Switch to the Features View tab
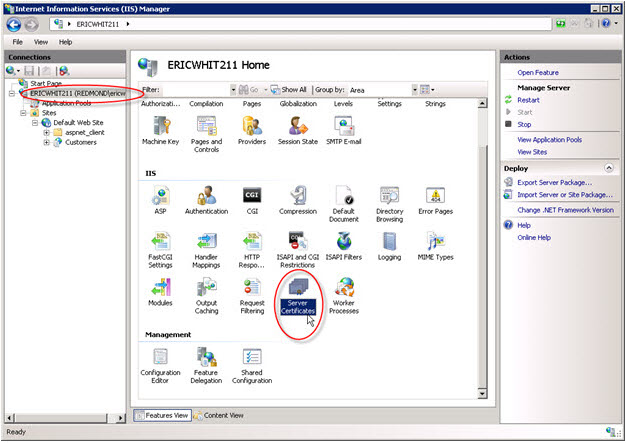Image resolution: width=626 pixels, height=443 pixels. click(162, 415)
